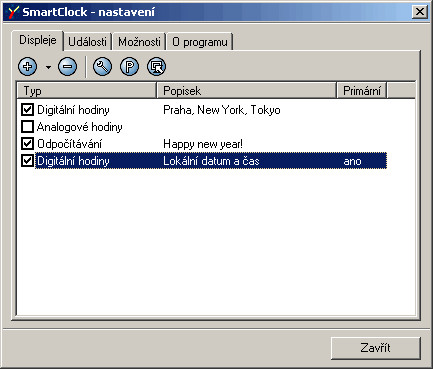The image size is (433, 369).
Task: Sort by the Popisek column header
Action: pos(246,91)
